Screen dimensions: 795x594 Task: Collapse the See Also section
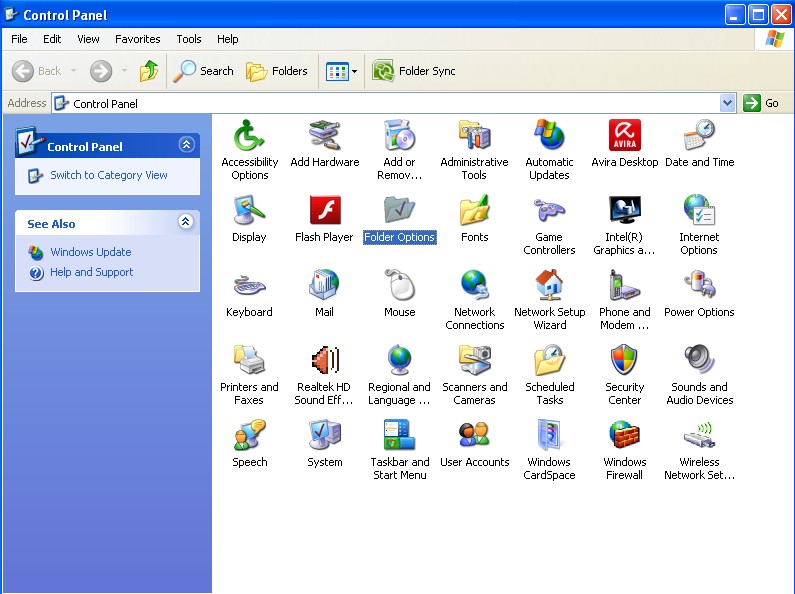[x=186, y=221]
